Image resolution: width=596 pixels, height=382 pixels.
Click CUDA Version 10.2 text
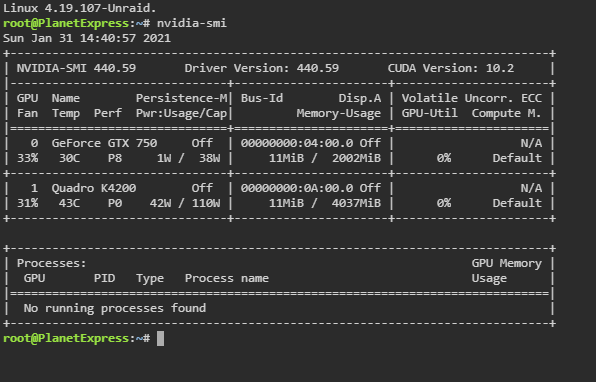[x=450, y=68]
